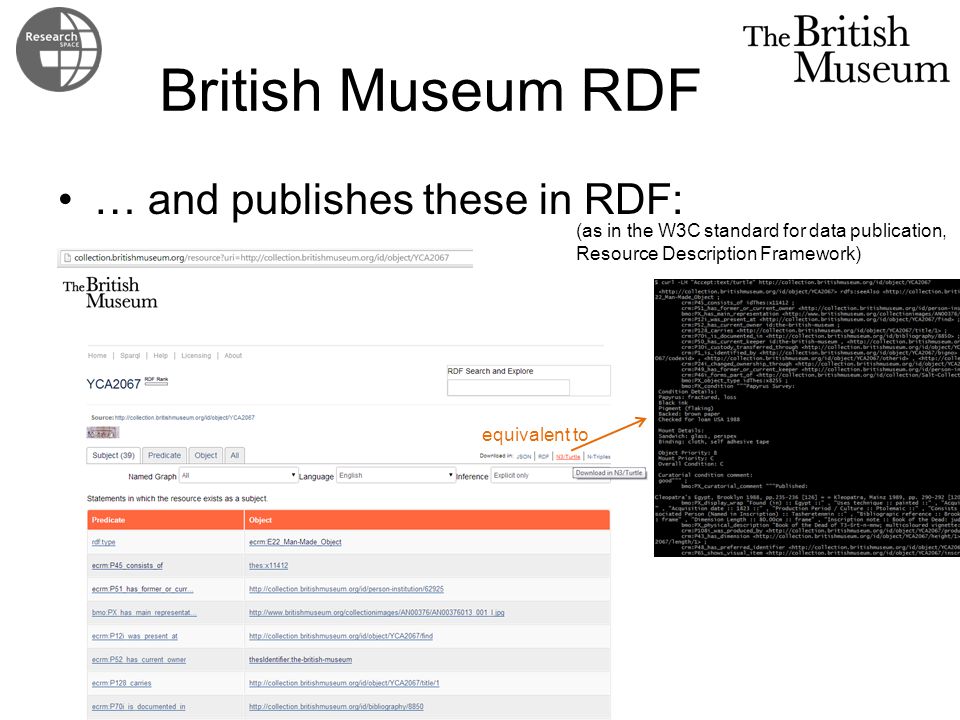960x720 pixels.
Task: Expand the Inference dropdown set to Explicit only
Action: [x=531, y=476]
